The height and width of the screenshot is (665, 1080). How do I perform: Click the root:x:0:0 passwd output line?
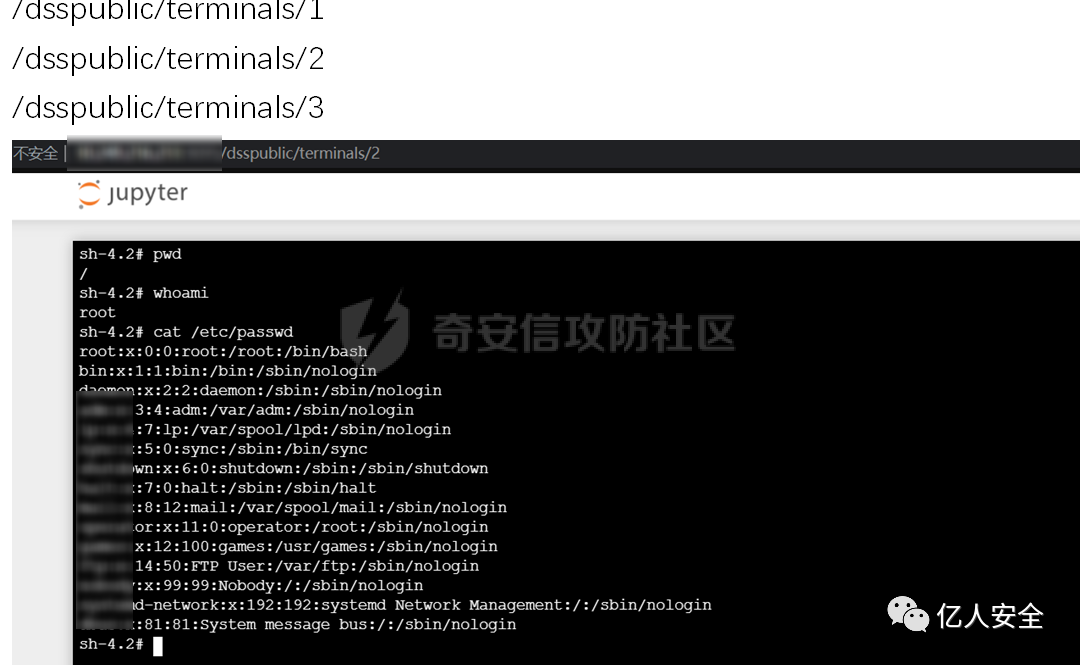coord(223,351)
